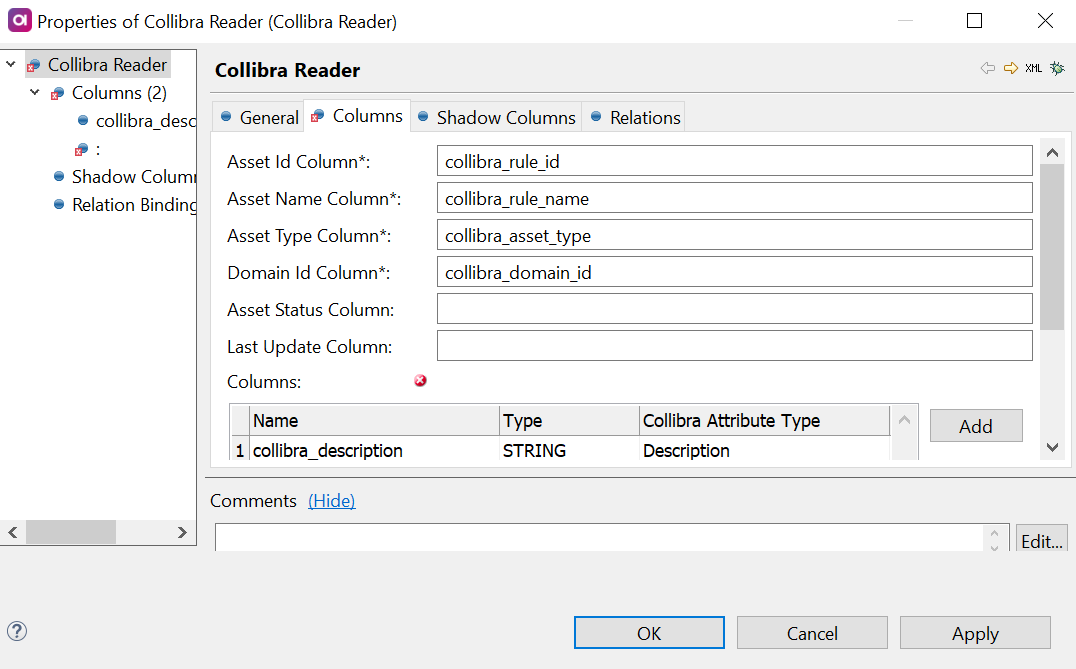
Task: Collapse the Collibra Reader tree node
Action: coord(10,64)
